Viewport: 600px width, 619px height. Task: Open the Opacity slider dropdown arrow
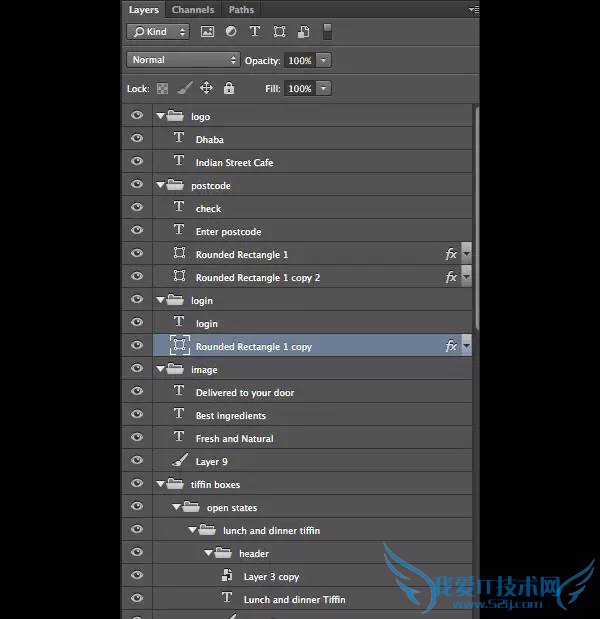323,60
